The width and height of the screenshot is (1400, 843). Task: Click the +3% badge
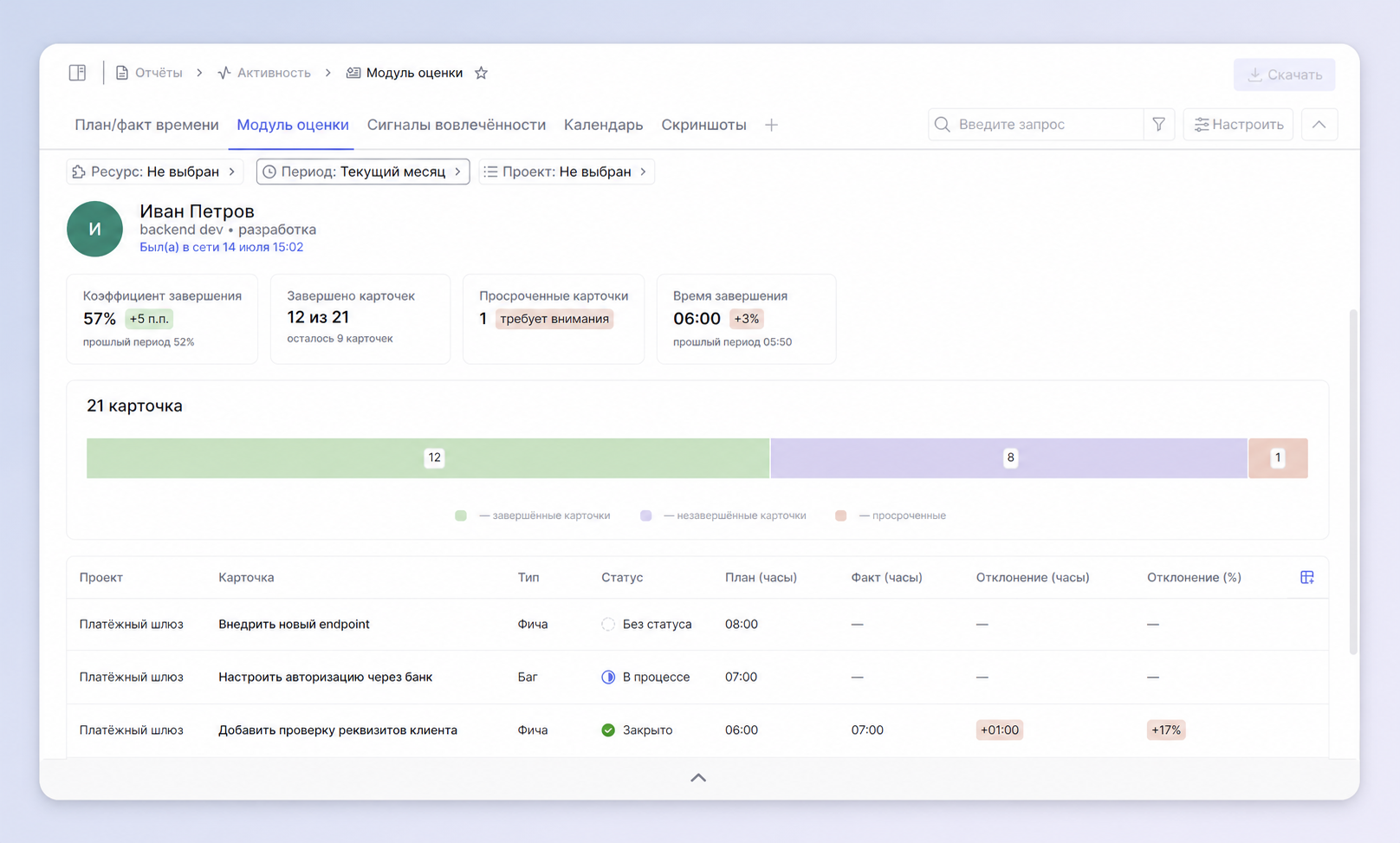(x=747, y=319)
